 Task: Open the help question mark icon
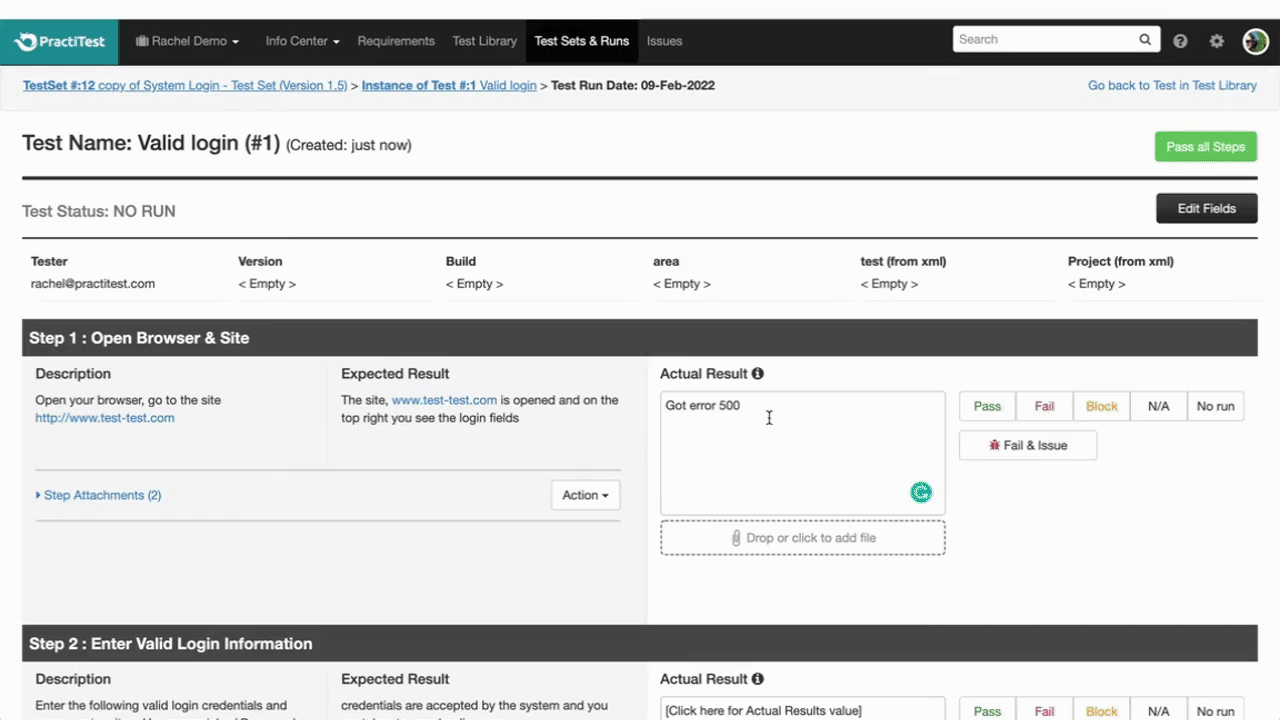pyautogui.click(x=1180, y=41)
